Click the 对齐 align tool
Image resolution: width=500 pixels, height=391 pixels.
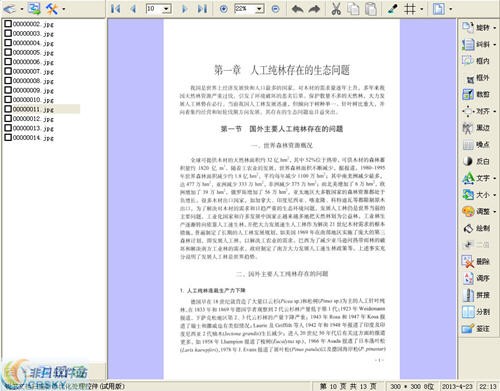pos(476,111)
